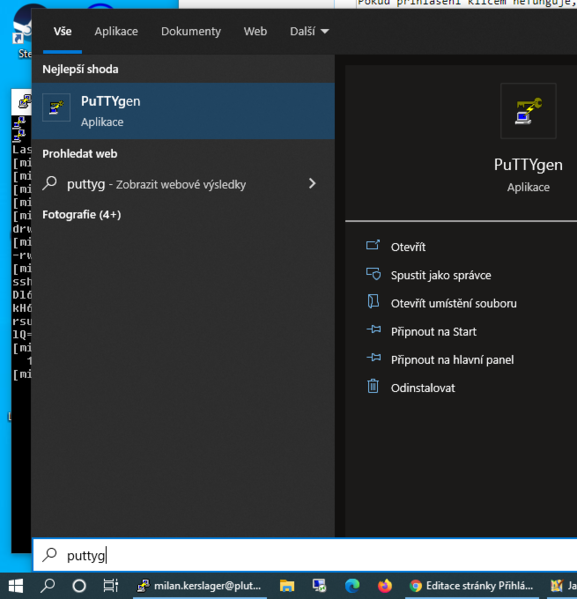The image size is (577, 599).
Task: Click the Nejlepší shoda heading
Action: point(80,70)
